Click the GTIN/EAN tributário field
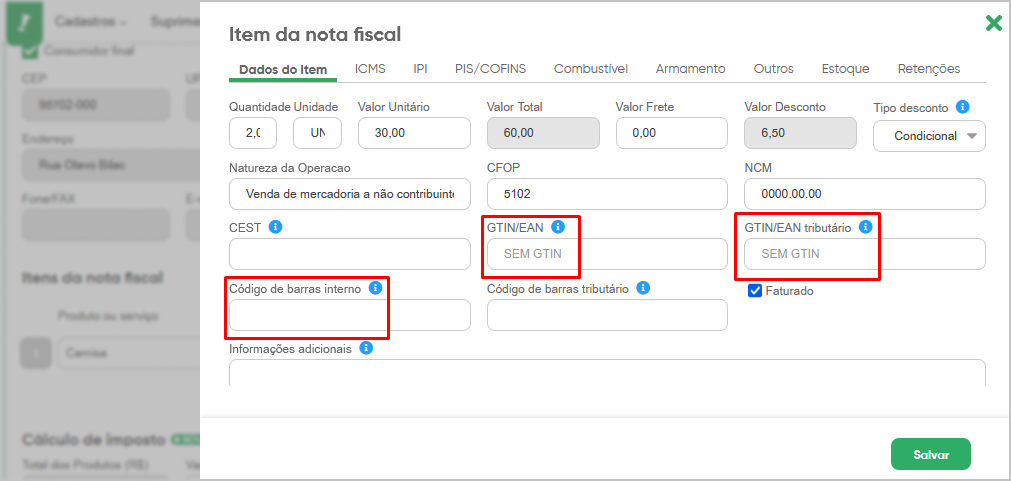The height and width of the screenshot is (481, 1011). [865, 254]
